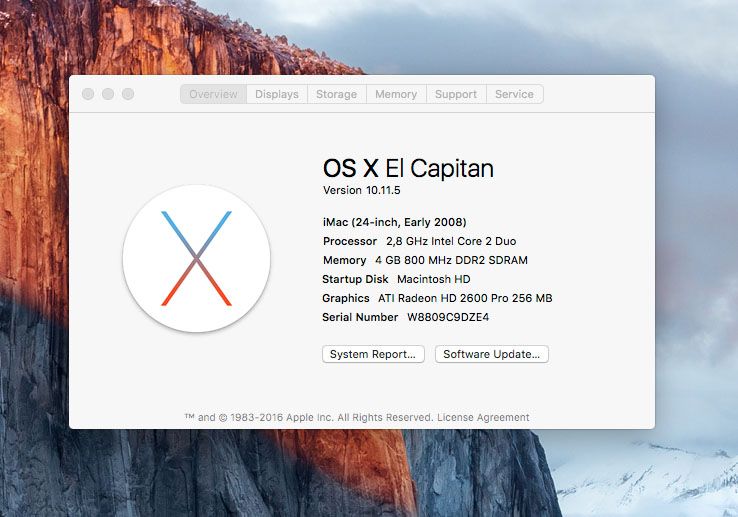Select the serial number W8809C9DZE4
Screen dimensions: 738x517
[x=448, y=317]
